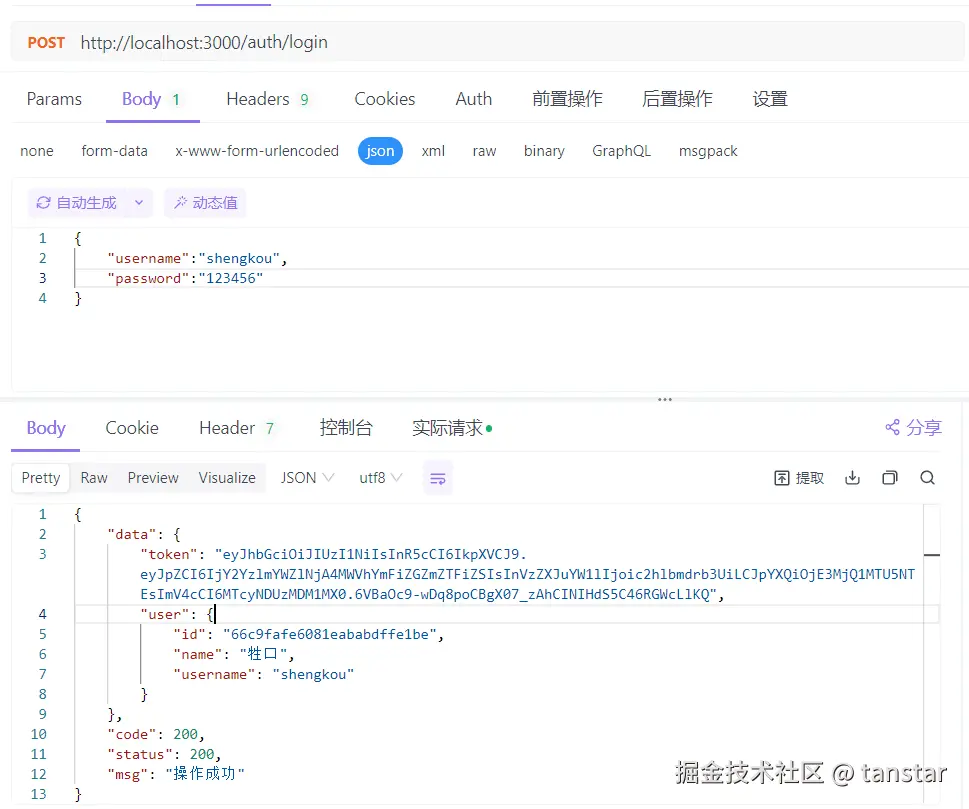The width and height of the screenshot is (969, 809).
Task: Open the Headers tab
Action: click(267, 99)
